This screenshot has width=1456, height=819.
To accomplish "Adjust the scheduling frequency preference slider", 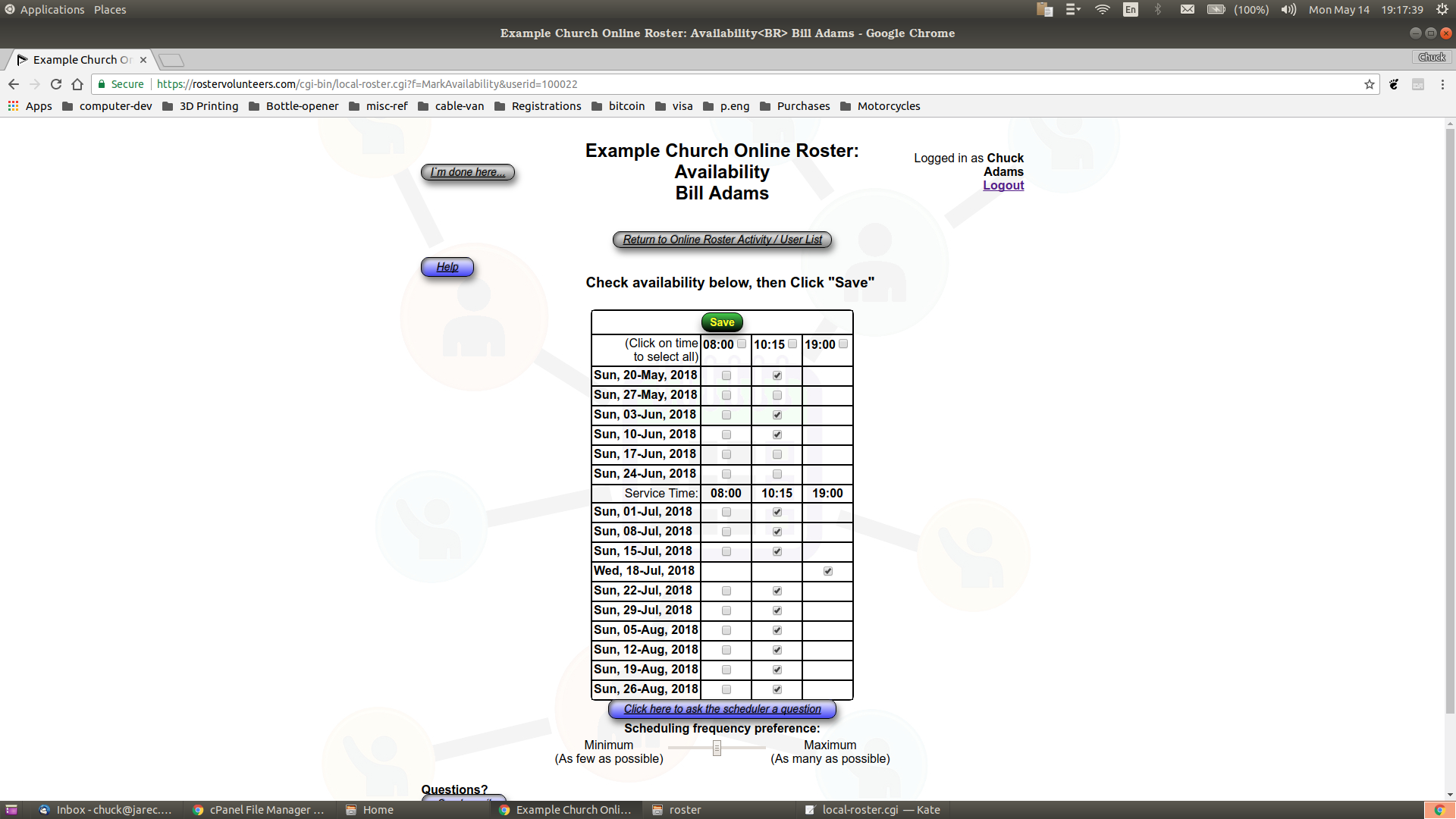I will 717,748.
